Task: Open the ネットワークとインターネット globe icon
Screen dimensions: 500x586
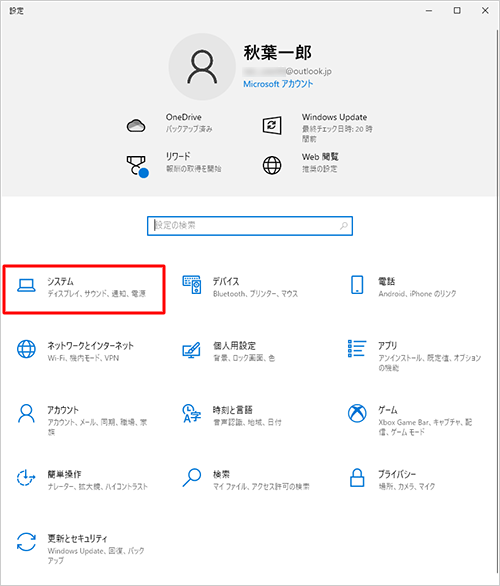Action: (27, 349)
